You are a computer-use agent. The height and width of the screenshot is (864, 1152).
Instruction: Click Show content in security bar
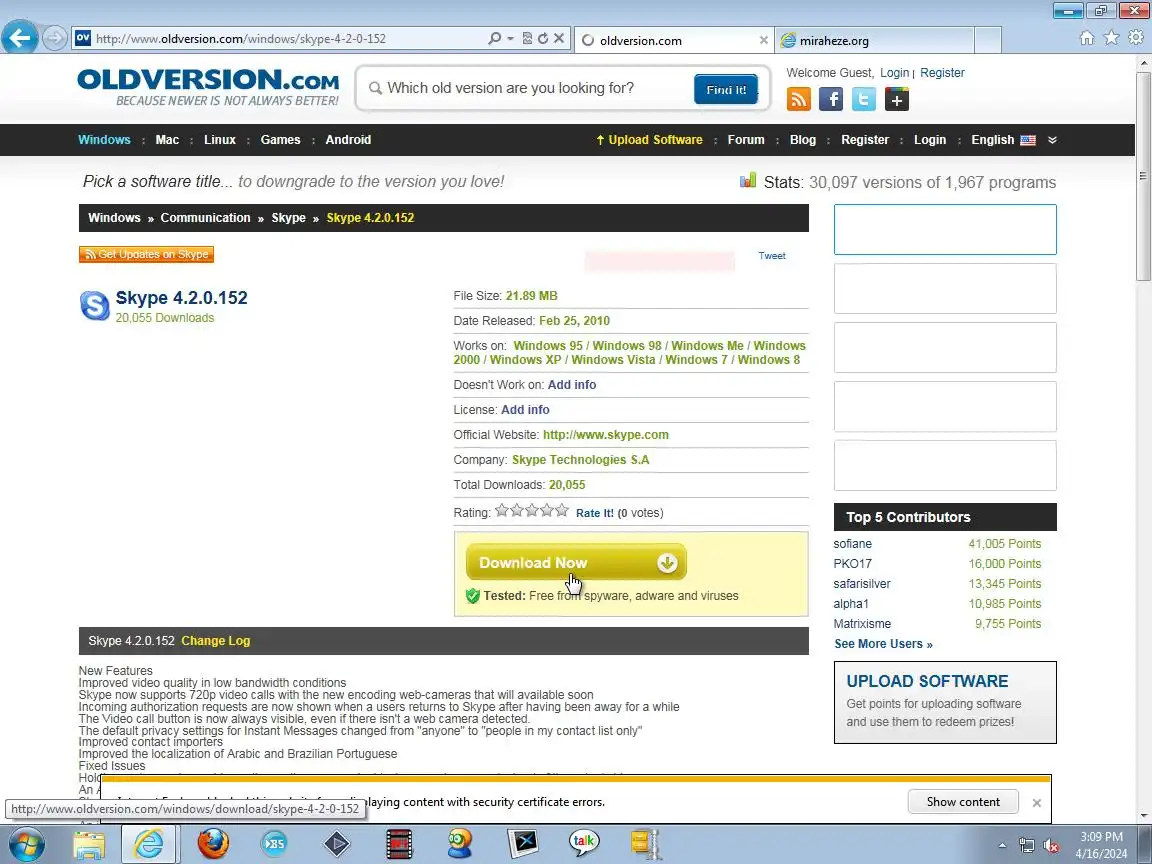962,802
